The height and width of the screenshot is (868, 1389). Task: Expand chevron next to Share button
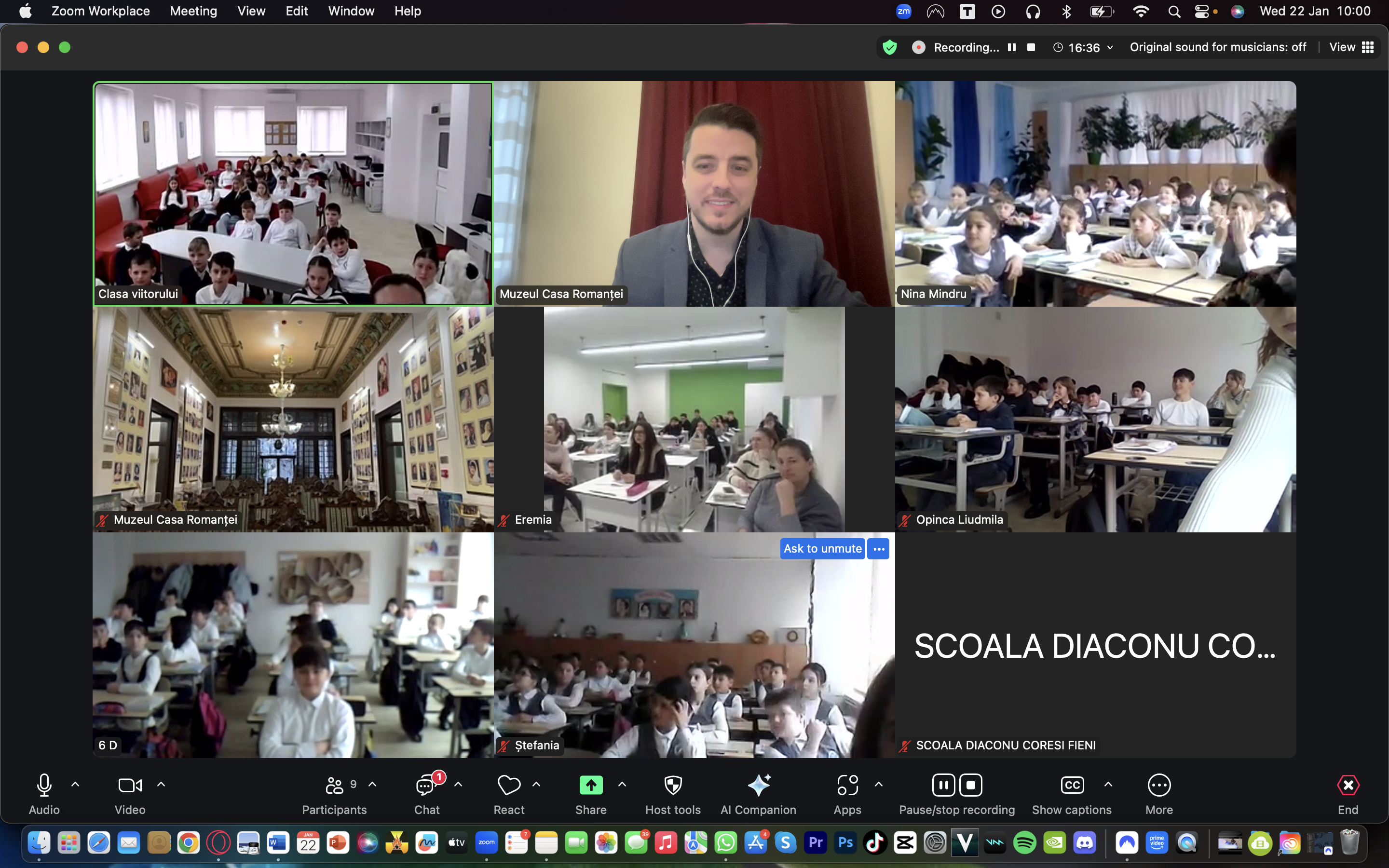pos(622,784)
